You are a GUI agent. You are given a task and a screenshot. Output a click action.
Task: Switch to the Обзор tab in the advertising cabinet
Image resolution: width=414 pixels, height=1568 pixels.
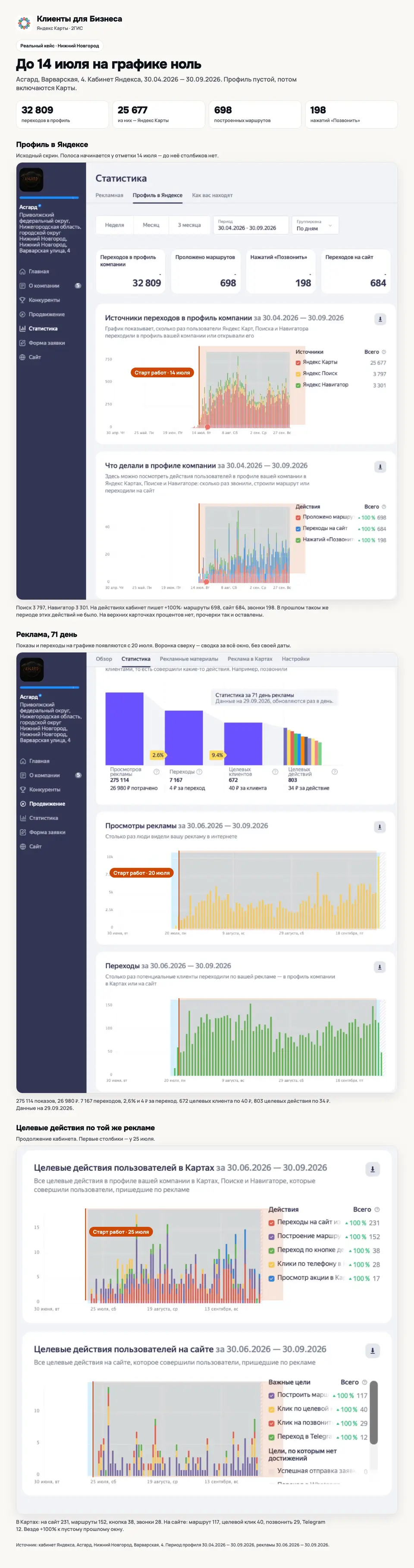point(103,659)
